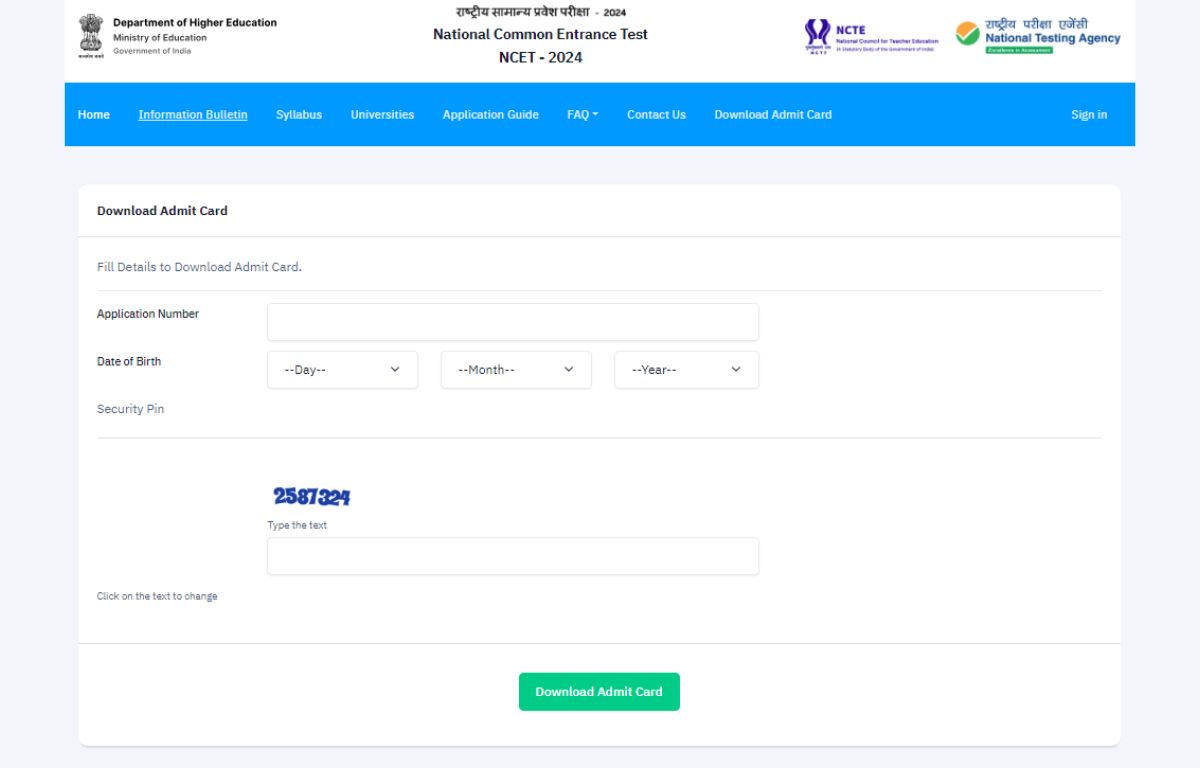This screenshot has height=768, width=1200.
Task: Click the 'Application Number' label
Action: [148, 314]
